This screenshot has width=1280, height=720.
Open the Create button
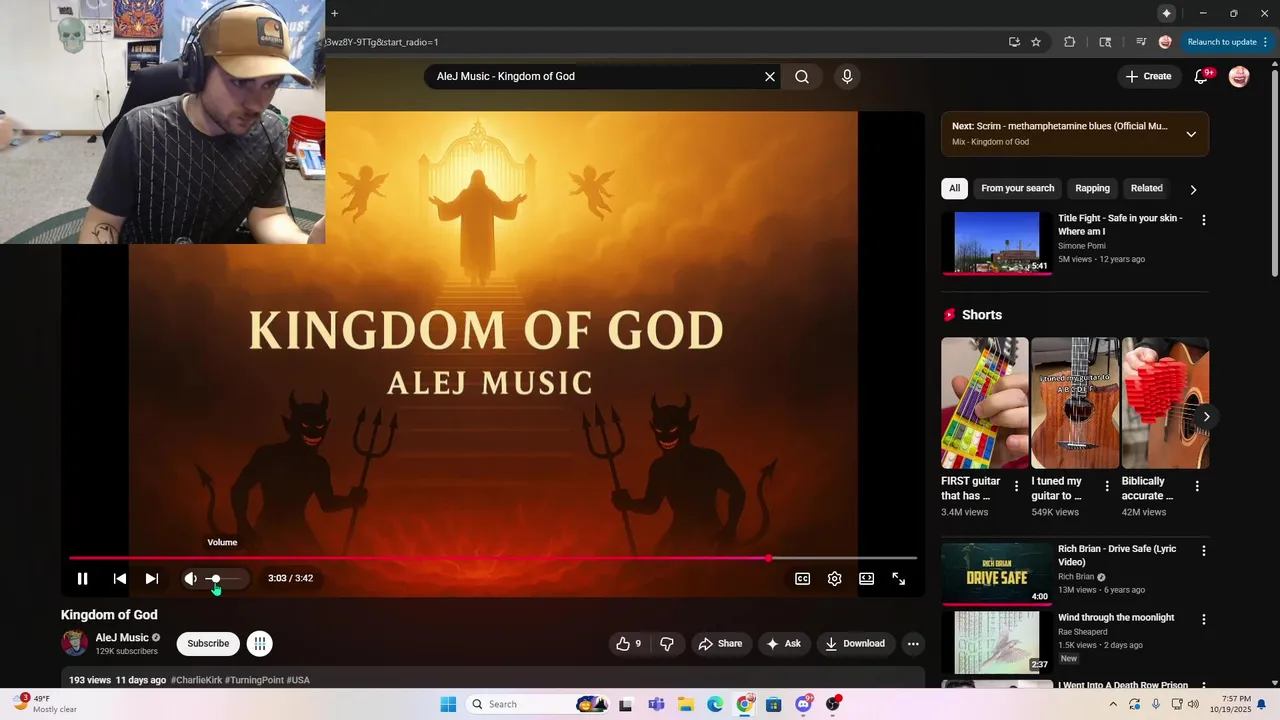tap(1148, 77)
